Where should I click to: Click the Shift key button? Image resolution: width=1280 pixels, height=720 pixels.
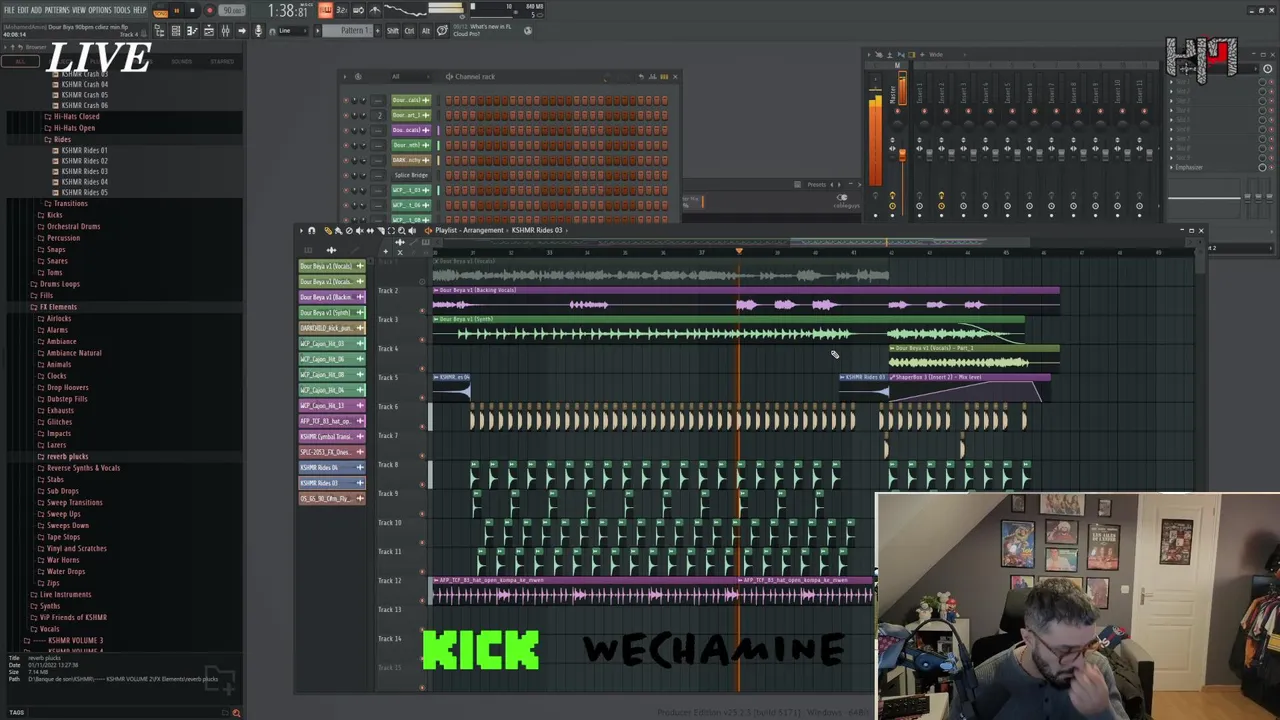click(392, 31)
